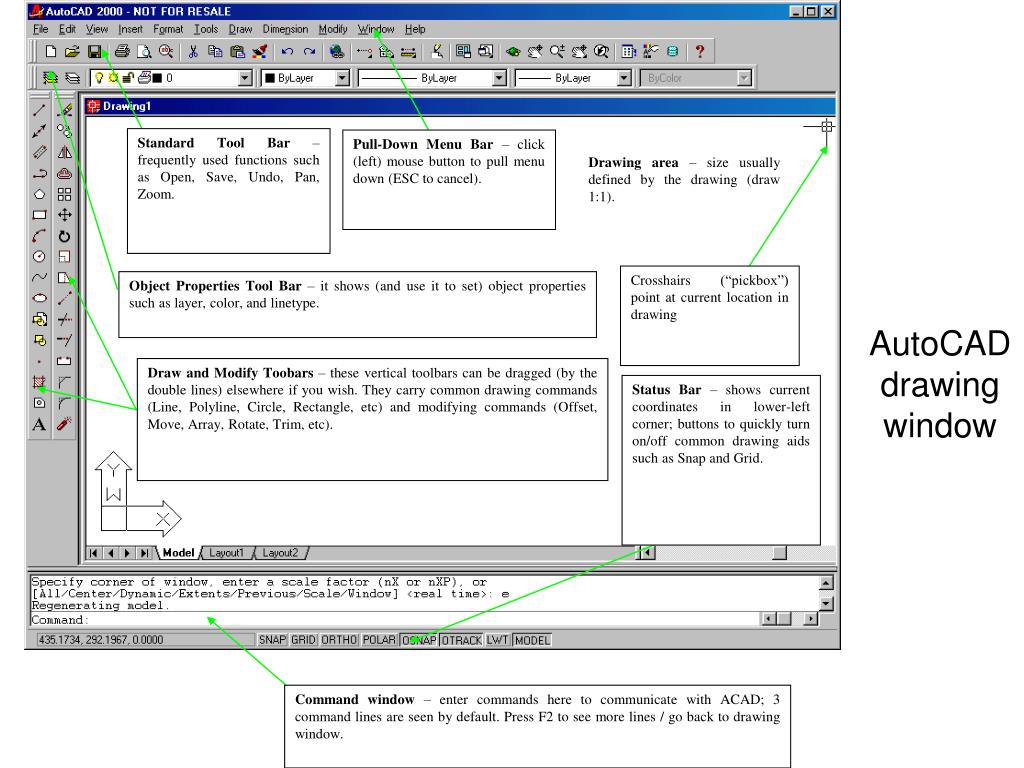Insert hyperlink using the globe icon
Viewport: 1024px width, 768px height.
337,52
